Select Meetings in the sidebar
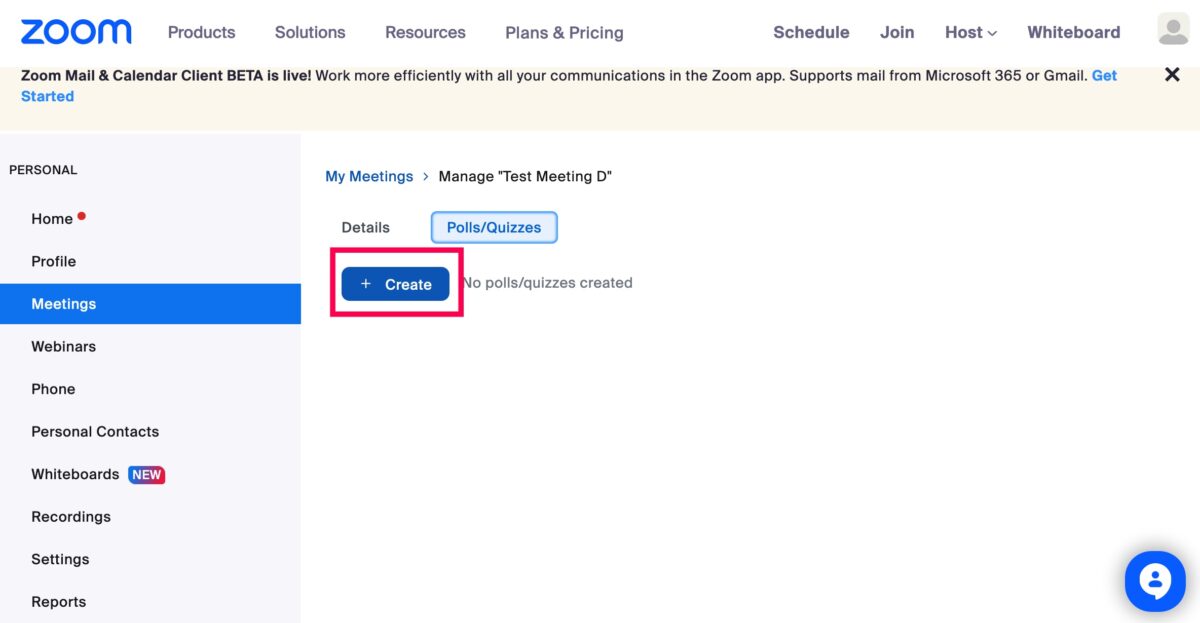The image size is (1200, 623). [150, 304]
